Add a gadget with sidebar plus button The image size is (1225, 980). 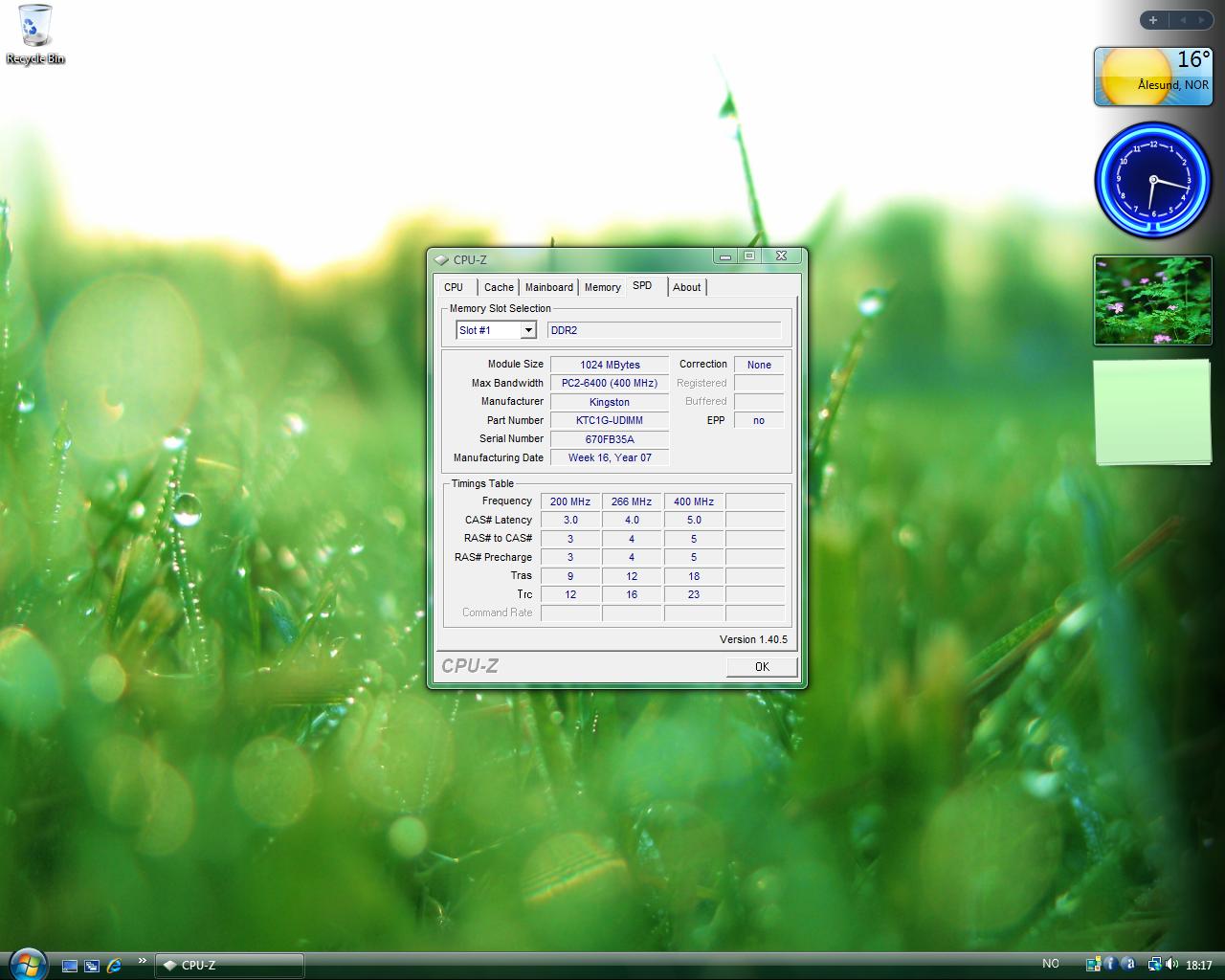coord(1153,20)
